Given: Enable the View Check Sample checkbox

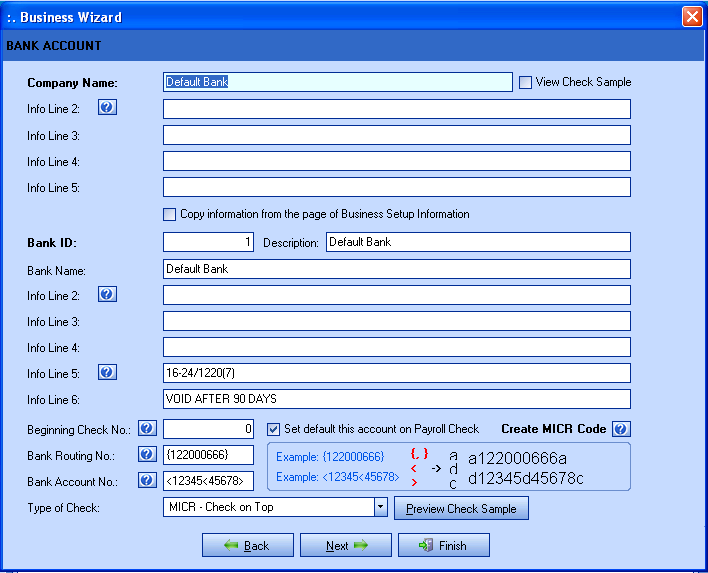Looking at the screenshot, I should pos(525,82).
